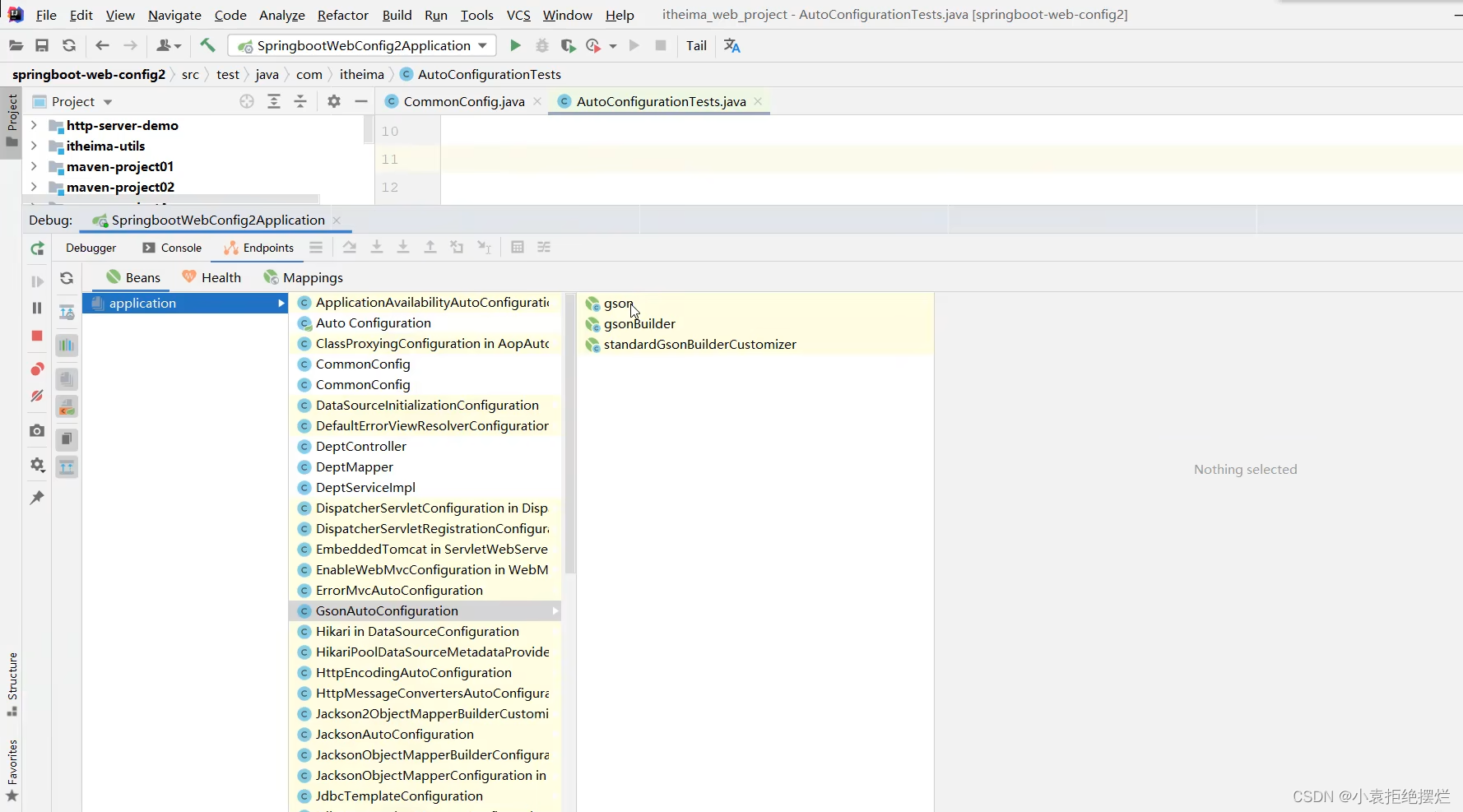View breakpoints with the red circles icon
This screenshot has width=1463, height=812.
pyautogui.click(x=37, y=369)
